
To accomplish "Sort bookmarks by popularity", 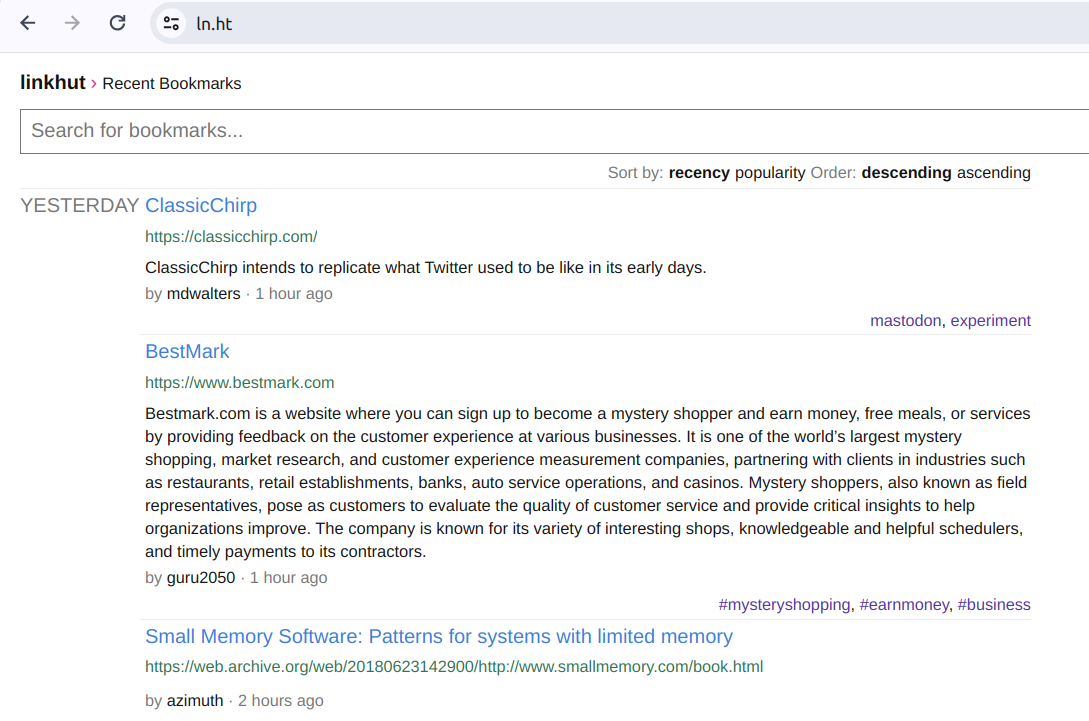I will (770, 173).
